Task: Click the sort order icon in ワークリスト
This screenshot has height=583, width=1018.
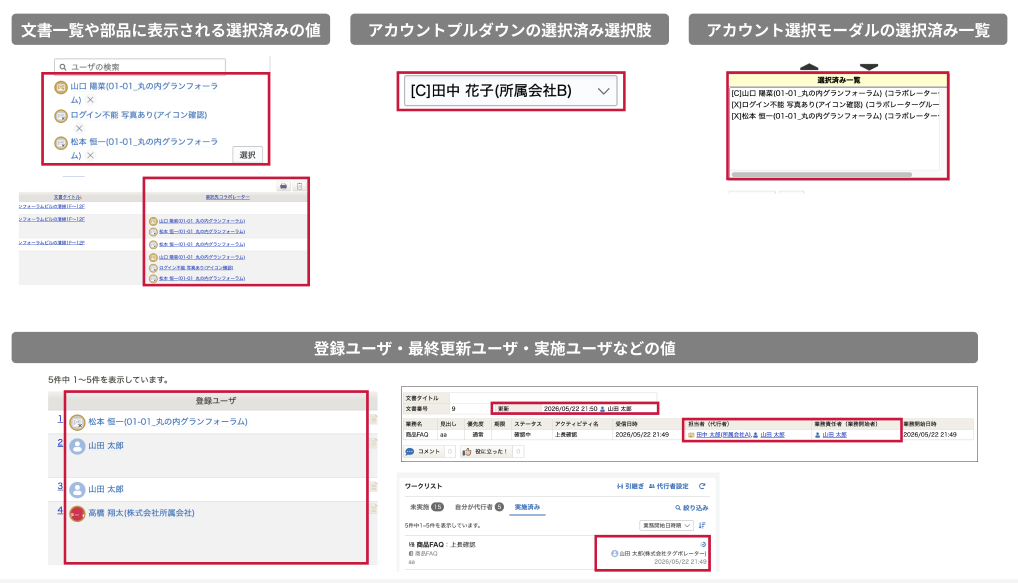Action: click(x=702, y=525)
